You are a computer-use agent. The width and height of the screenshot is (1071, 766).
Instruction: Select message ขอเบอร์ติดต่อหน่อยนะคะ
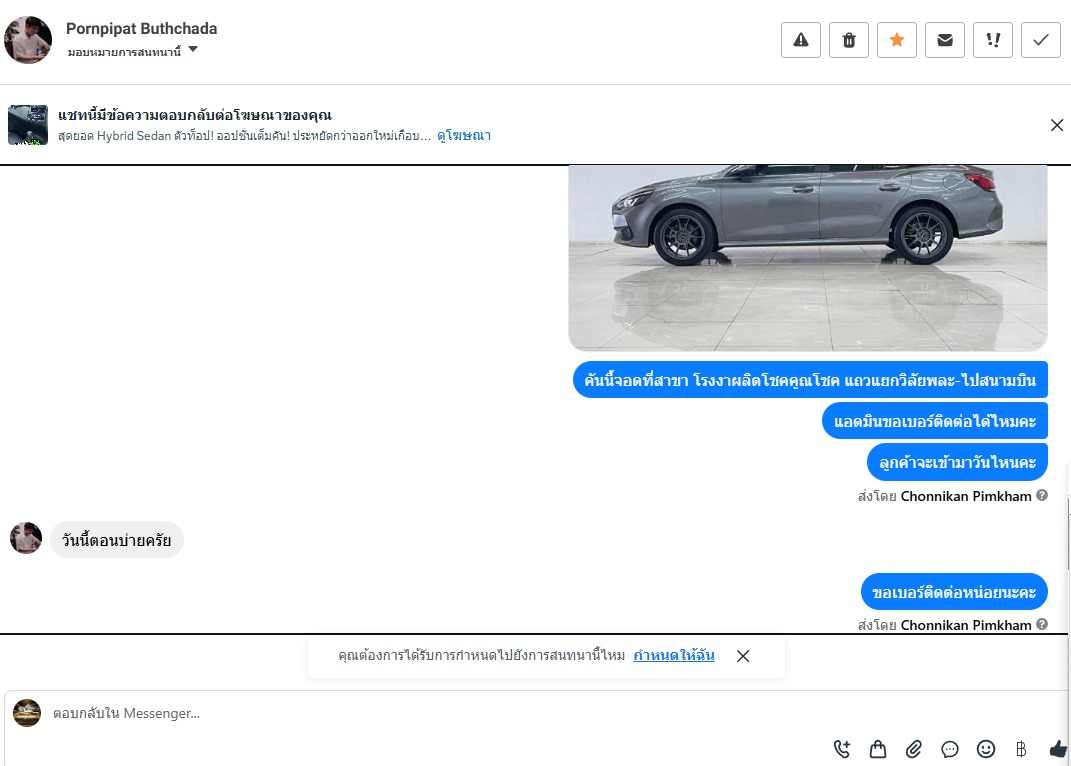coord(954,592)
